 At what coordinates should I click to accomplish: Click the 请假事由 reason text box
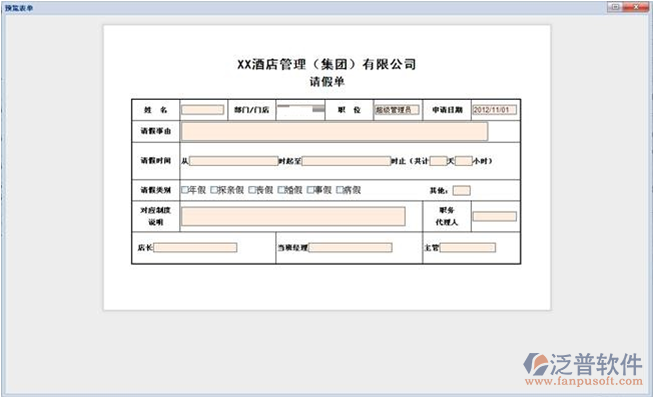[x=334, y=131]
